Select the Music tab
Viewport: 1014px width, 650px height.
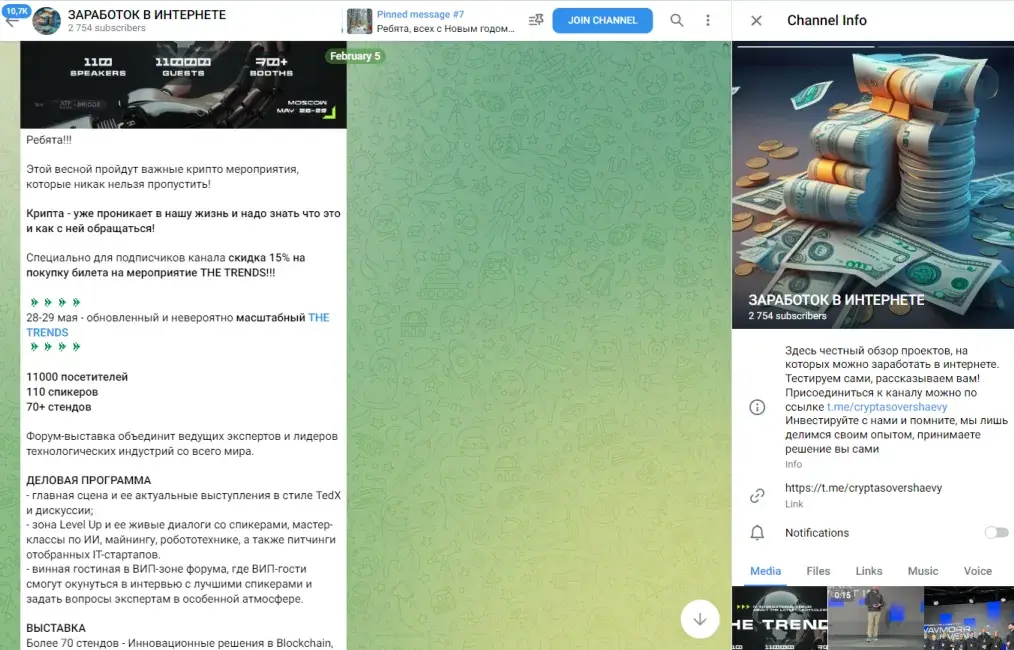coord(923,571)
